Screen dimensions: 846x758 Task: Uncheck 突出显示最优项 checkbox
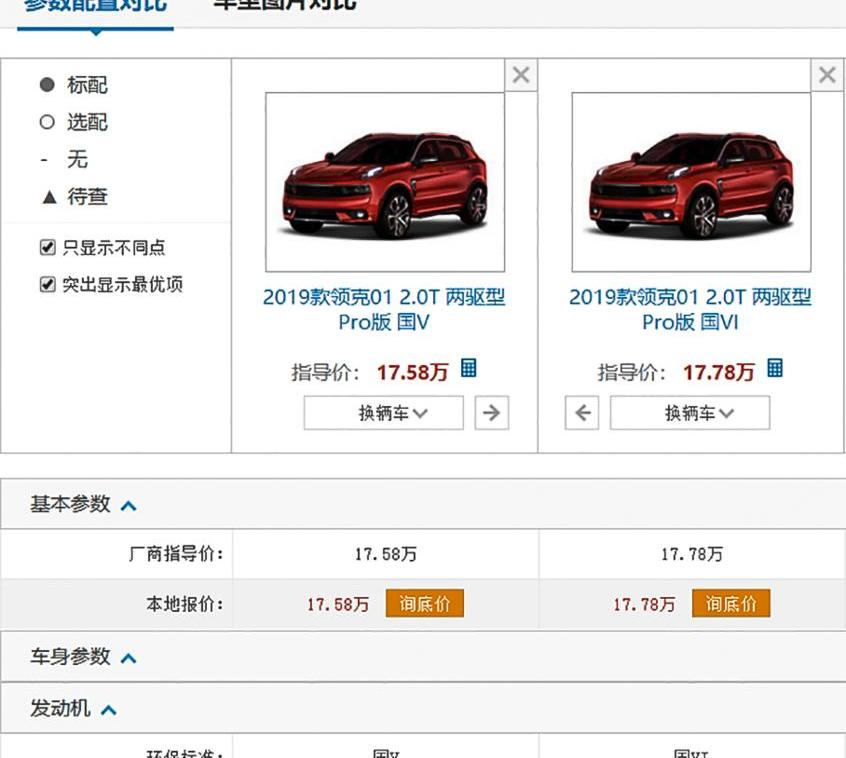click(x=47, y=284)
